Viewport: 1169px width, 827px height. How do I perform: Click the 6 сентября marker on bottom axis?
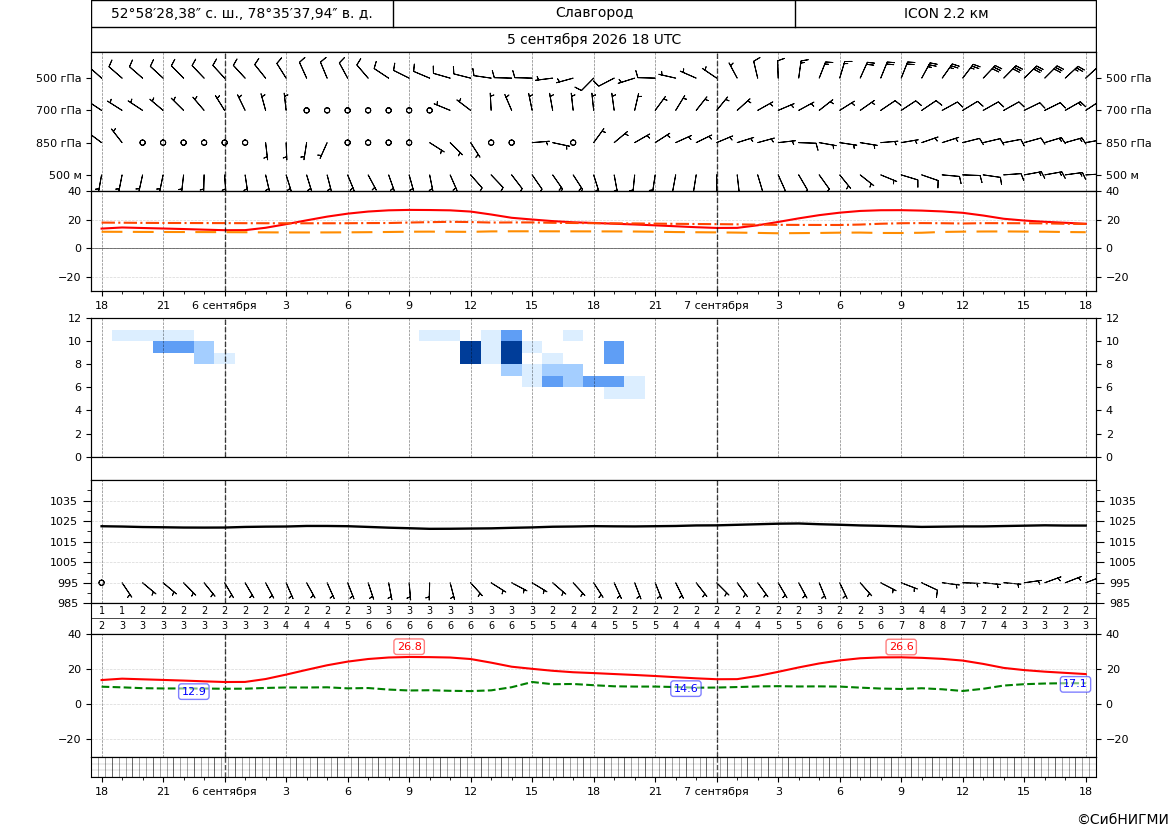pos(224,791)
